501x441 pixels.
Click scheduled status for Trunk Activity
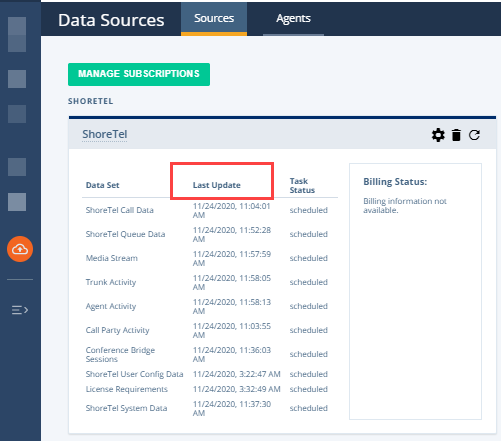[309, 282]
